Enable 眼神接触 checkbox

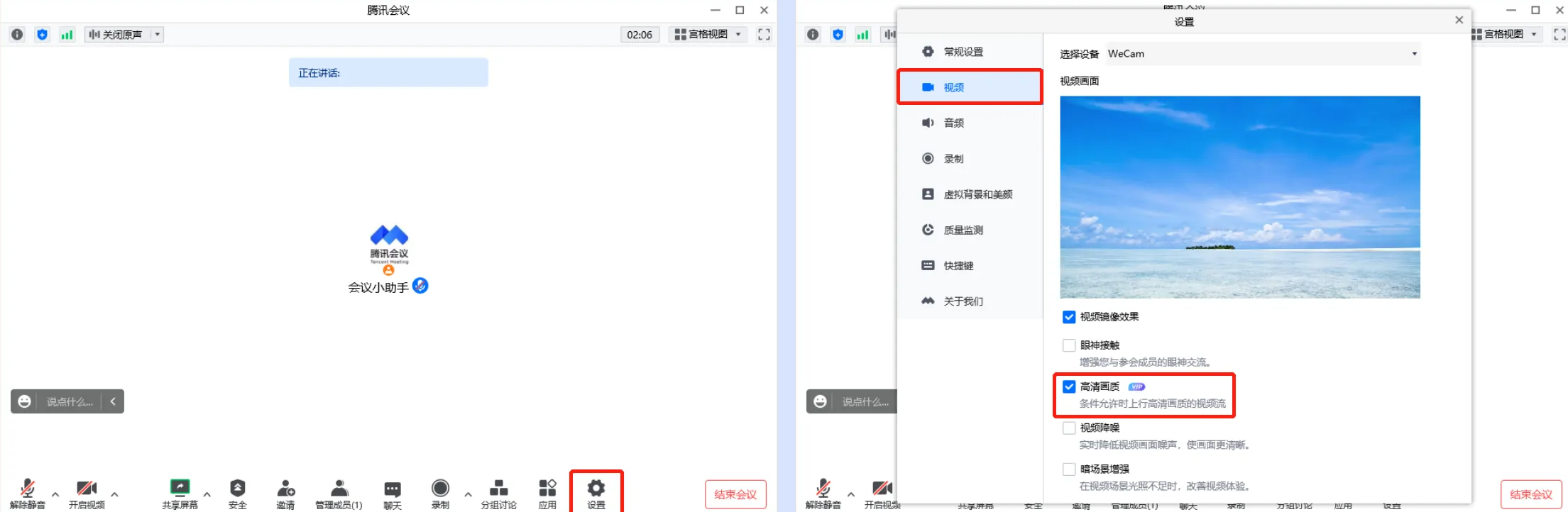click(x=1069, y=345)
